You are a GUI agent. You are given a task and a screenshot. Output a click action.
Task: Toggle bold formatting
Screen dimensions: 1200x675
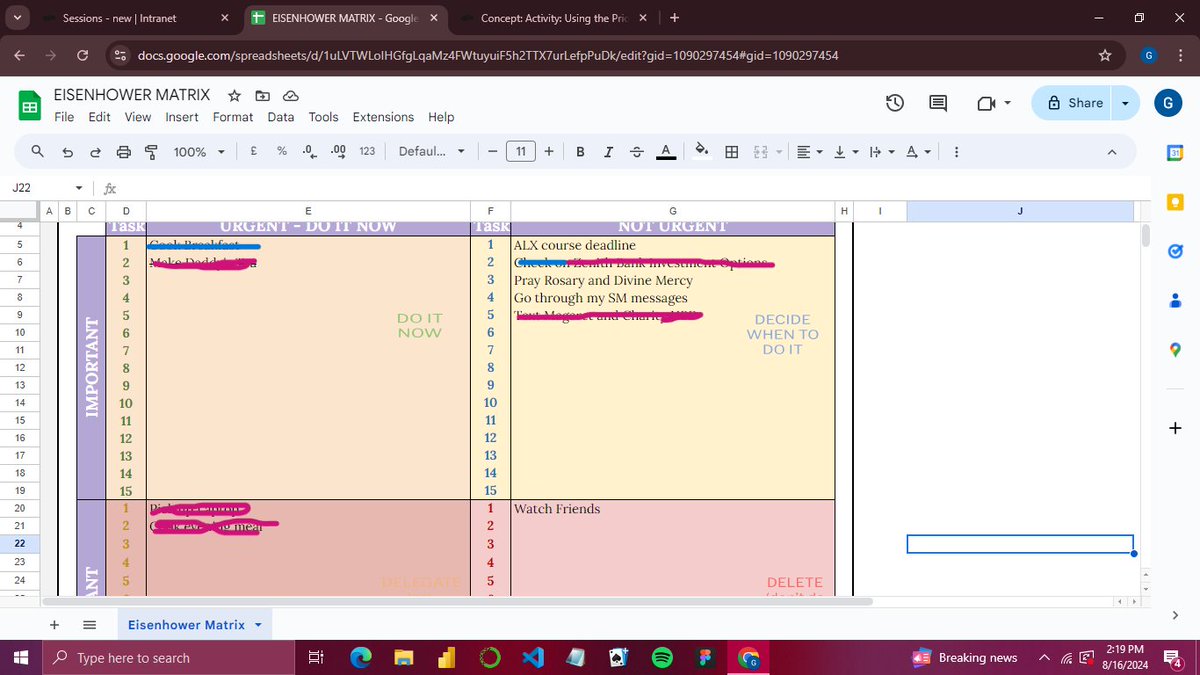pos(580,152)
